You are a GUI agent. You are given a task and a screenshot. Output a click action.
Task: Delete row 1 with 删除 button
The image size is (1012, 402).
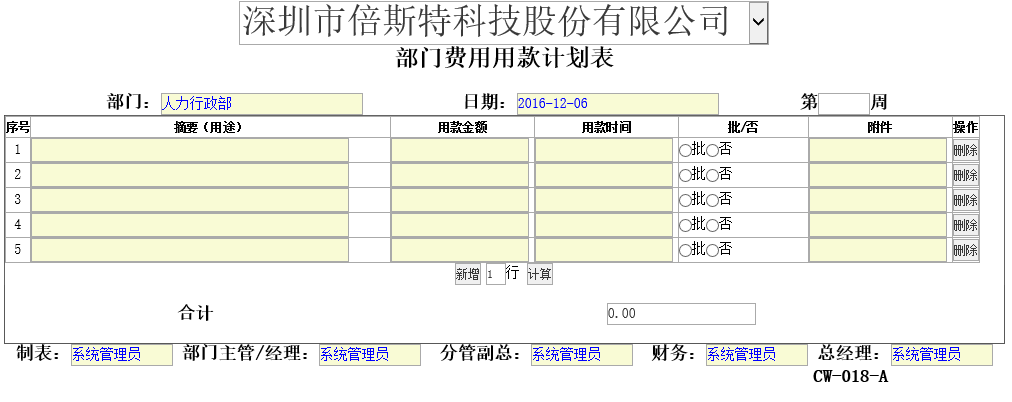coord(966,151)
